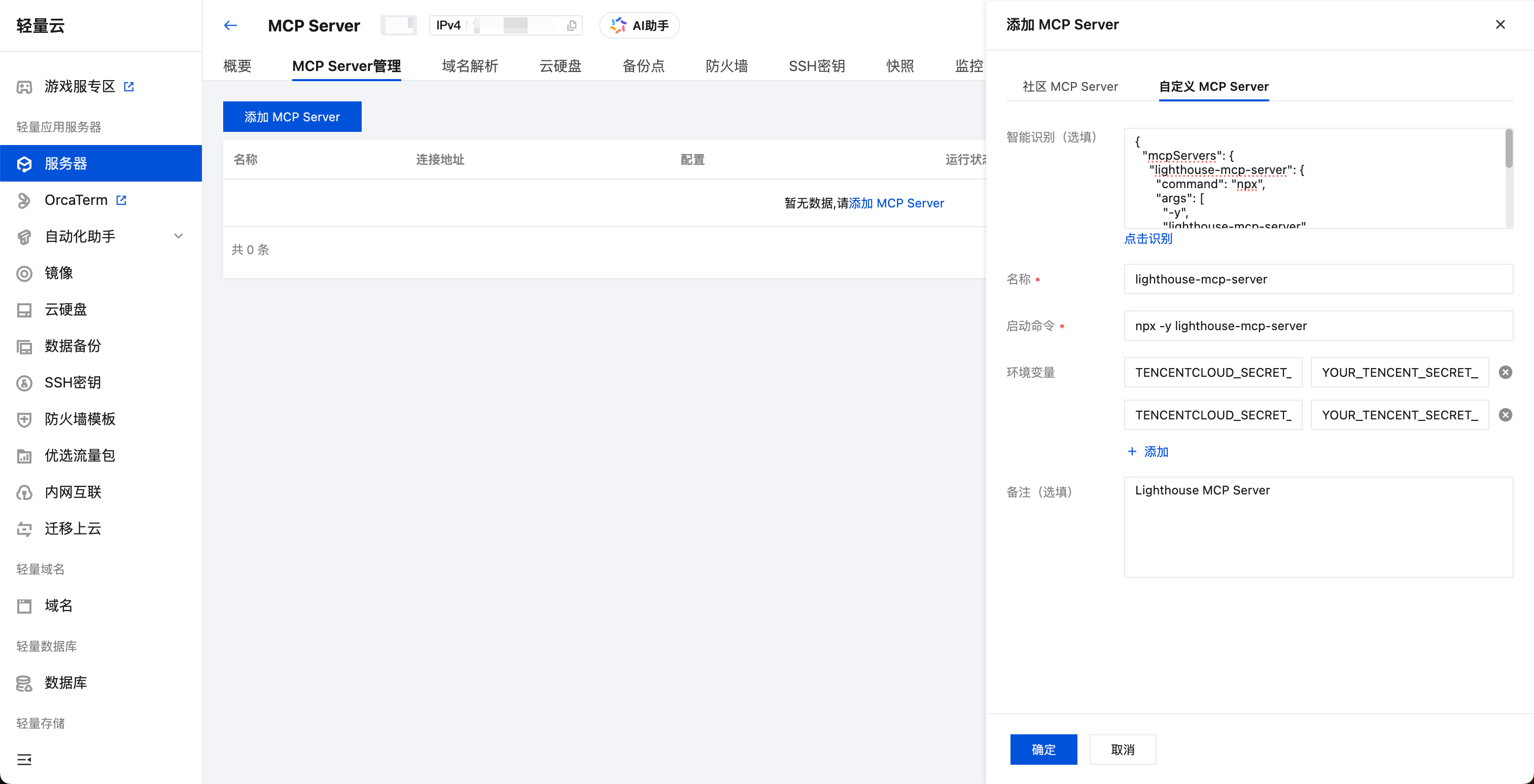Viewport: 1534px width, 784px height.
Task: Confirm with 确定 button
Action: point(1043,750)
